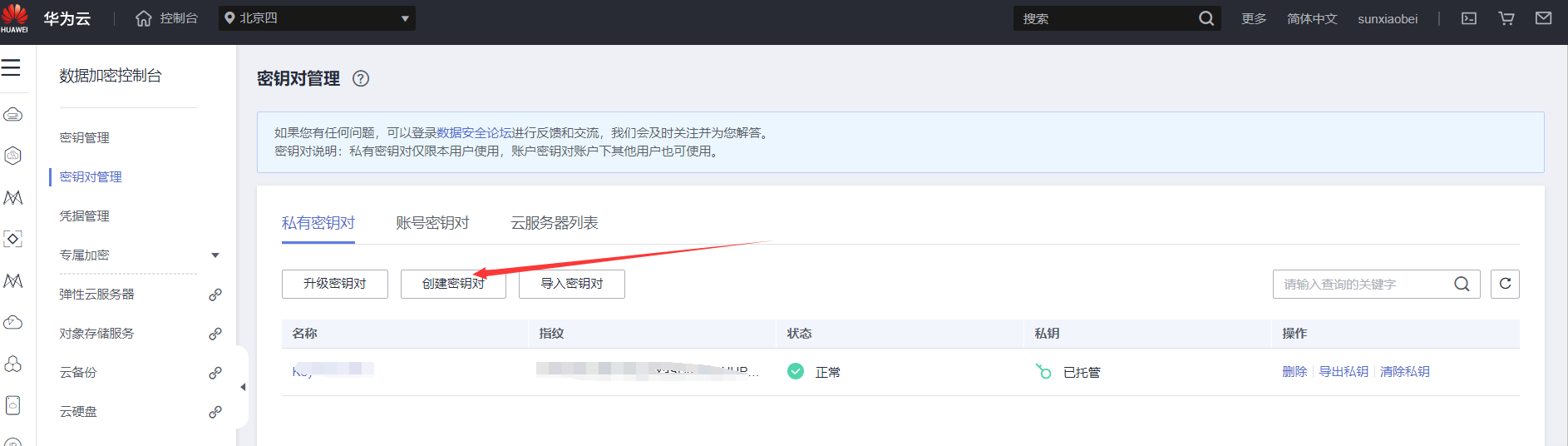Click the 控制台 label in header
The height and width of the screenshot is (446, 1568).
179,18
